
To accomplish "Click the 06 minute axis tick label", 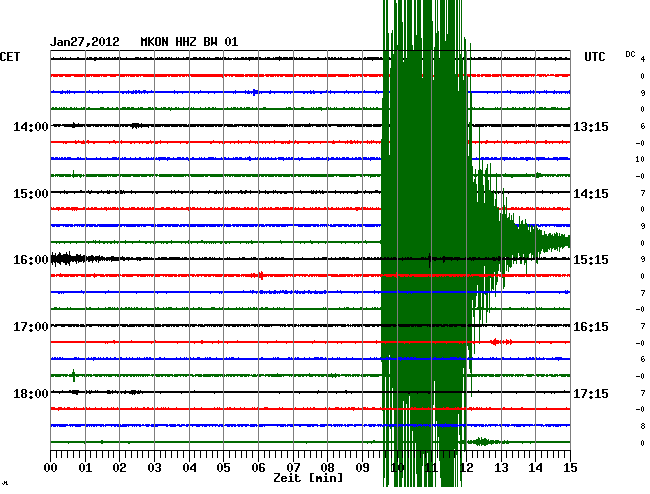I will [x=258, y=467].
